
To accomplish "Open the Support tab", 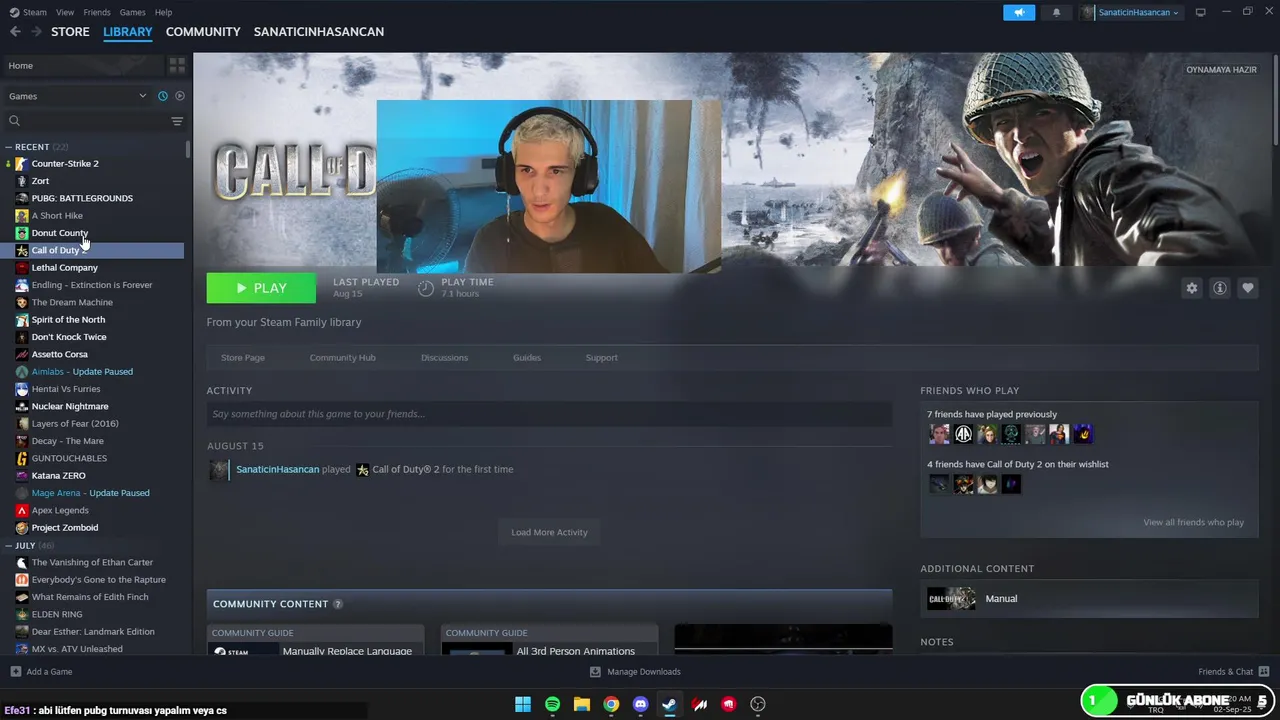I will point(601,358).
